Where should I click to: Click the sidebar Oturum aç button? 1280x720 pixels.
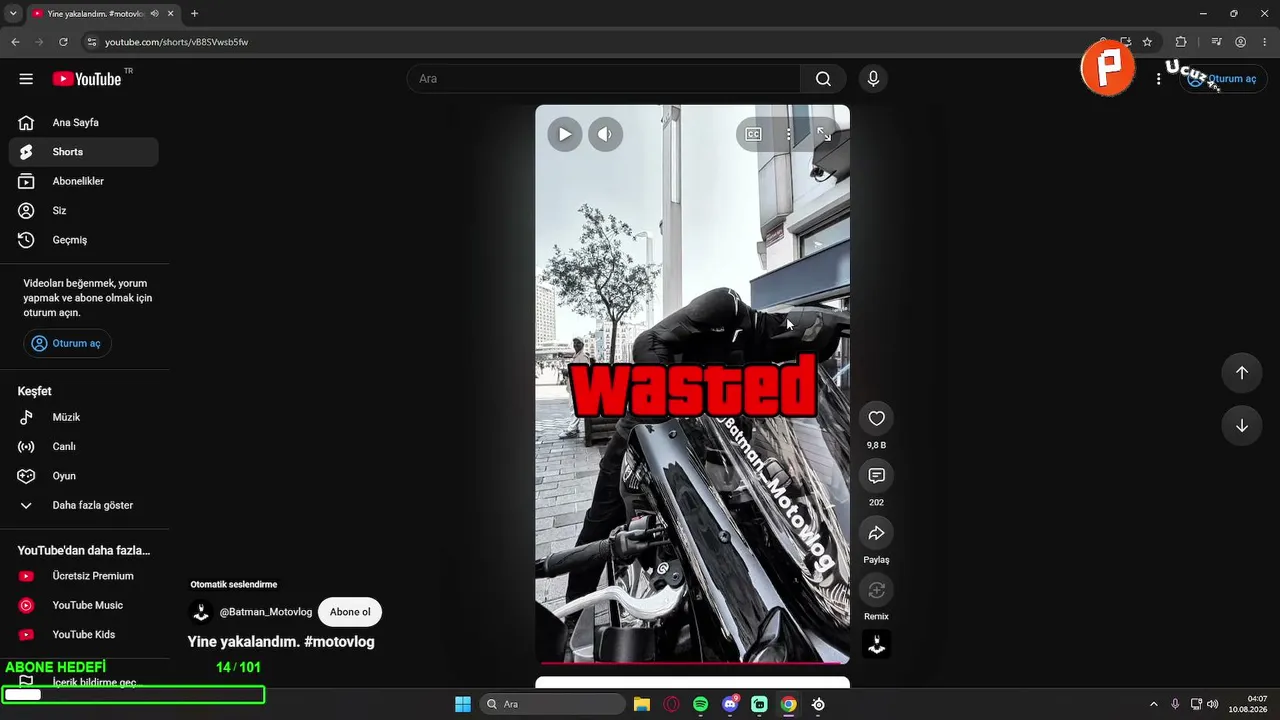coord(67,343)
